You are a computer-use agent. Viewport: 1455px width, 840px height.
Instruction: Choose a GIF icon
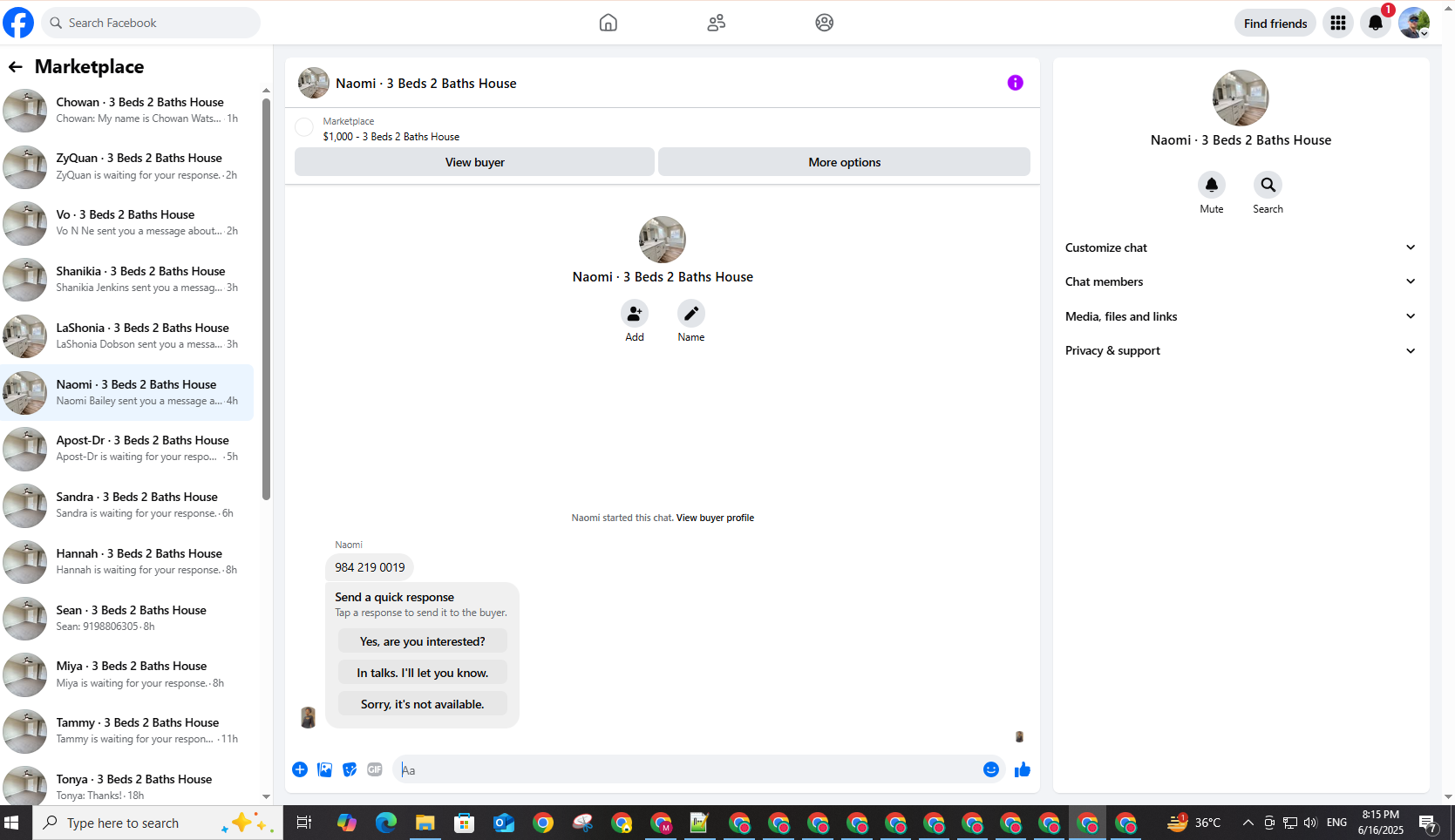coord(375,769)
